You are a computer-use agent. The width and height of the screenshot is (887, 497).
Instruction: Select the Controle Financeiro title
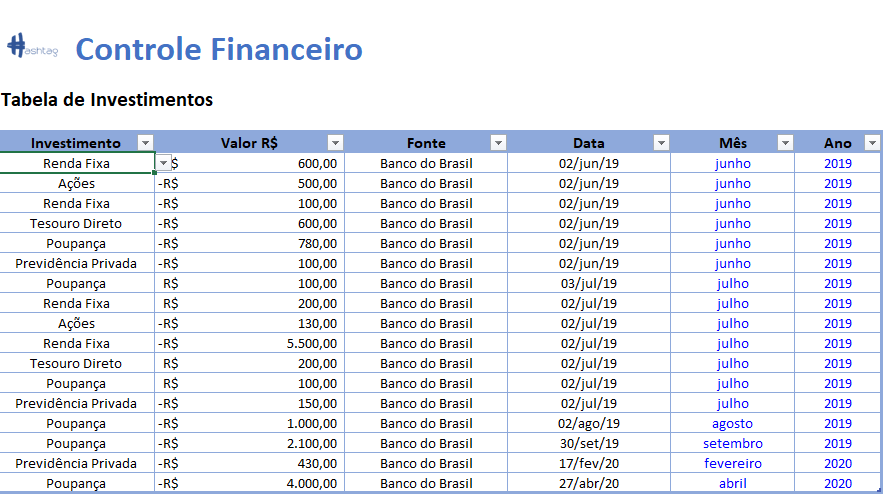(x=219, y=49)
